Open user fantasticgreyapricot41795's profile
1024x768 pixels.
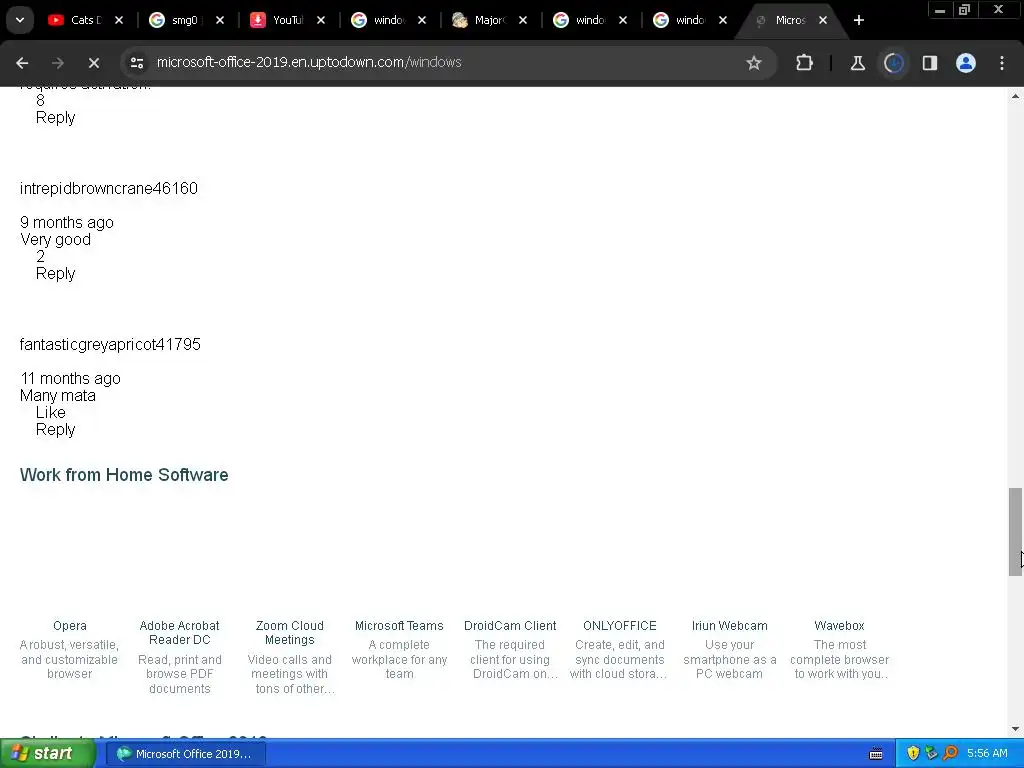click(x=110, y=344)
